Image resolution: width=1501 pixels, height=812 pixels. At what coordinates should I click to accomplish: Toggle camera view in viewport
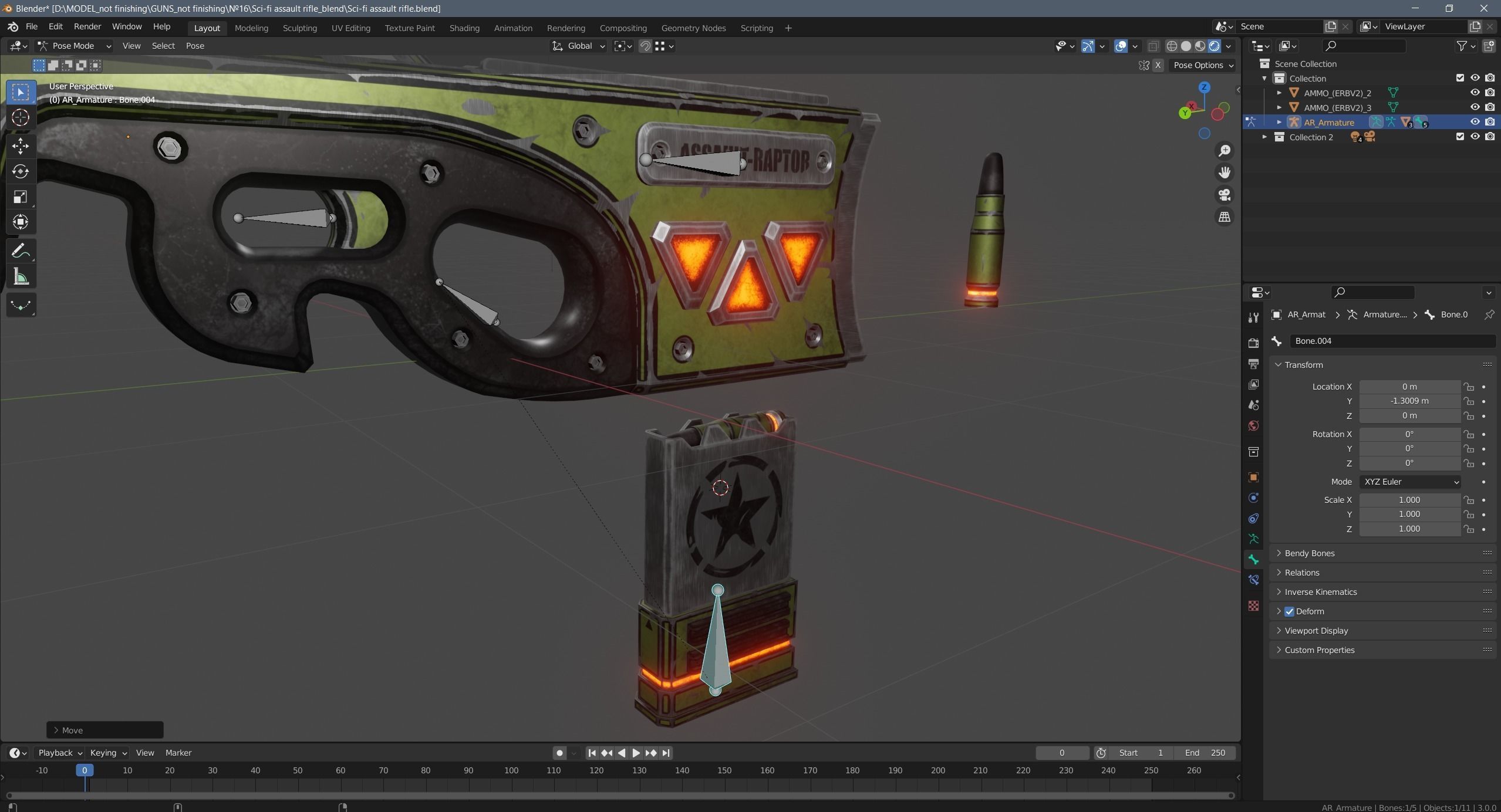click(x=1225, y=195)
